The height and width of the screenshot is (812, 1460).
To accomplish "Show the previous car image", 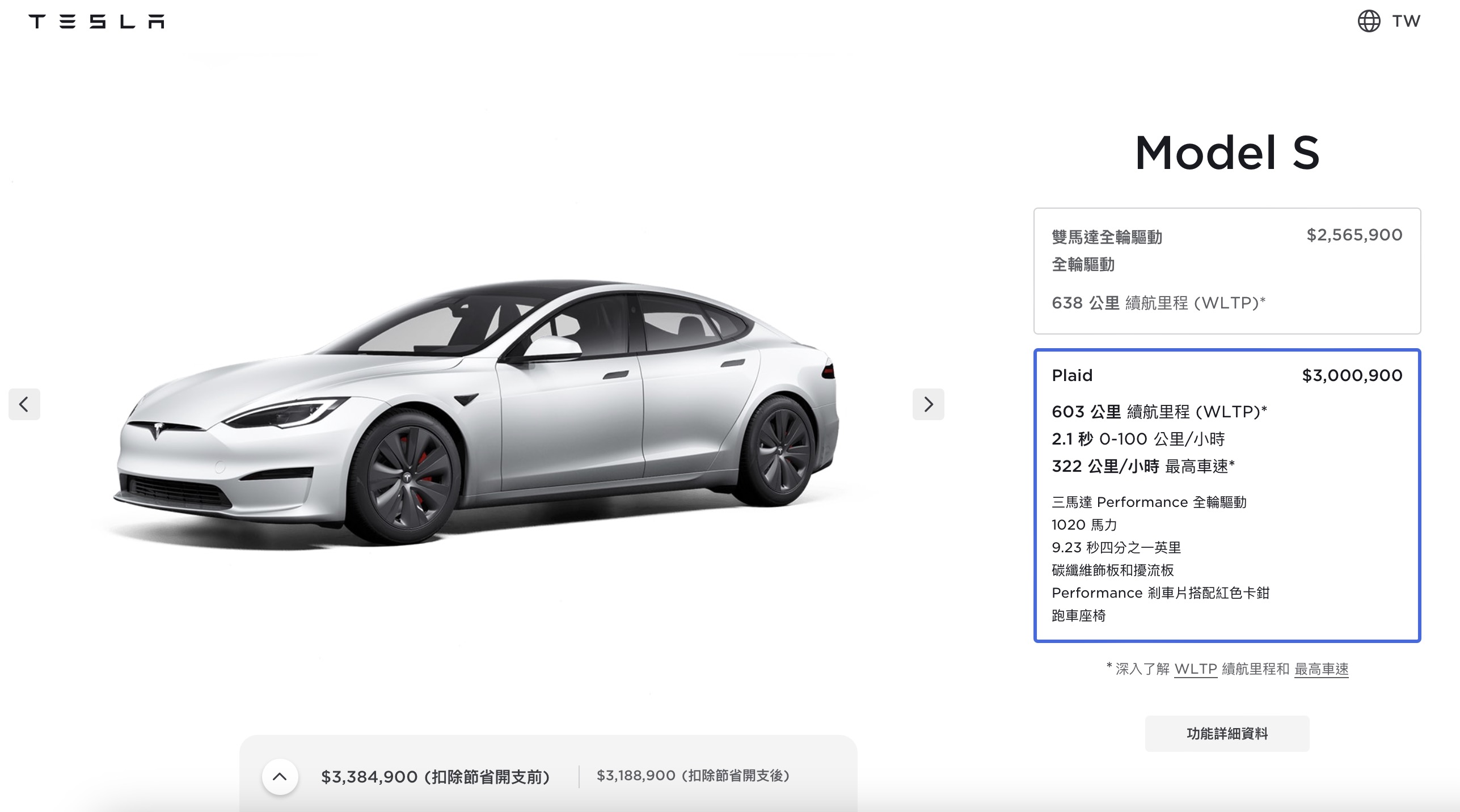I will (x=24, y=404).
